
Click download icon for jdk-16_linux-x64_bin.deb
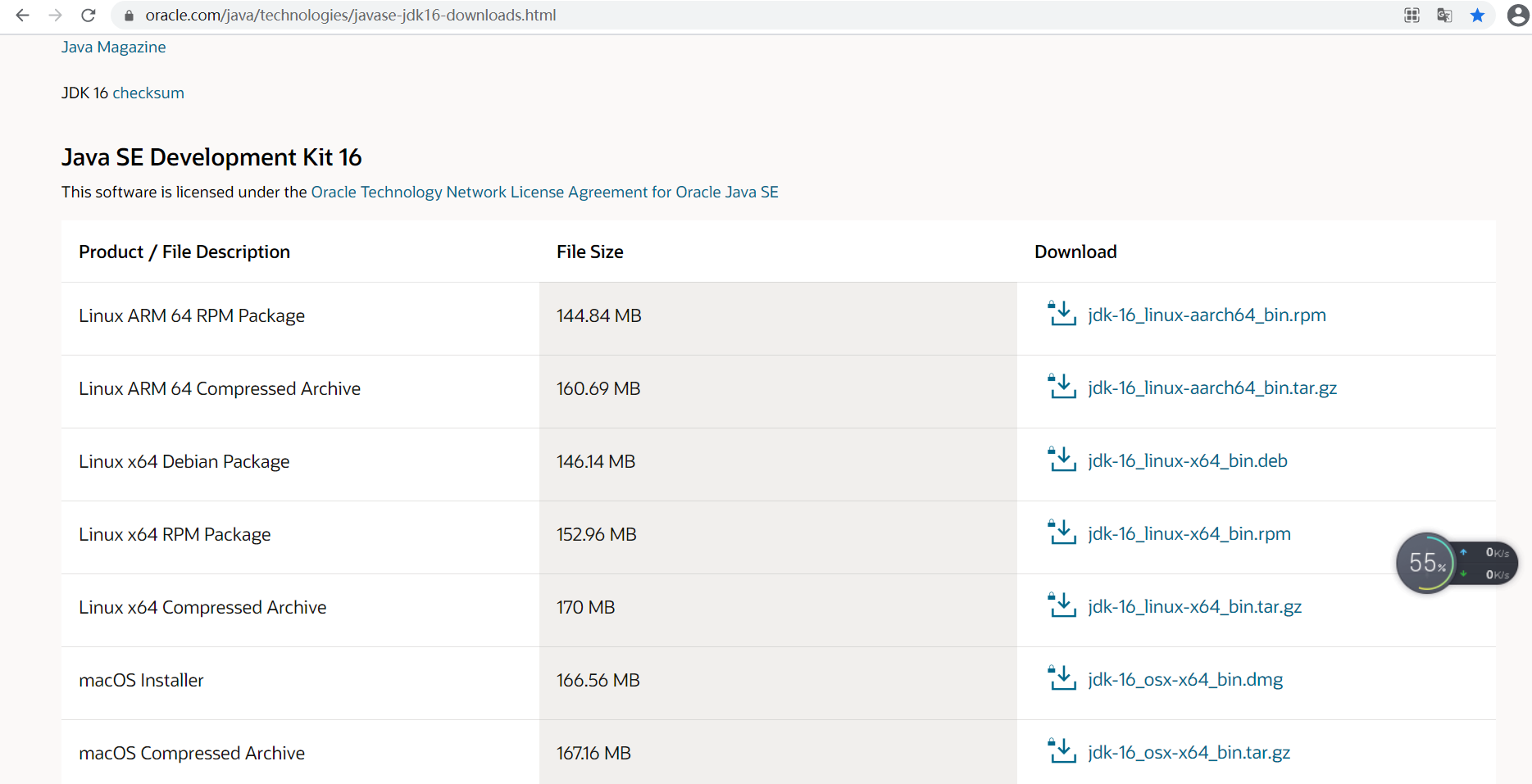pos(1062,460)
